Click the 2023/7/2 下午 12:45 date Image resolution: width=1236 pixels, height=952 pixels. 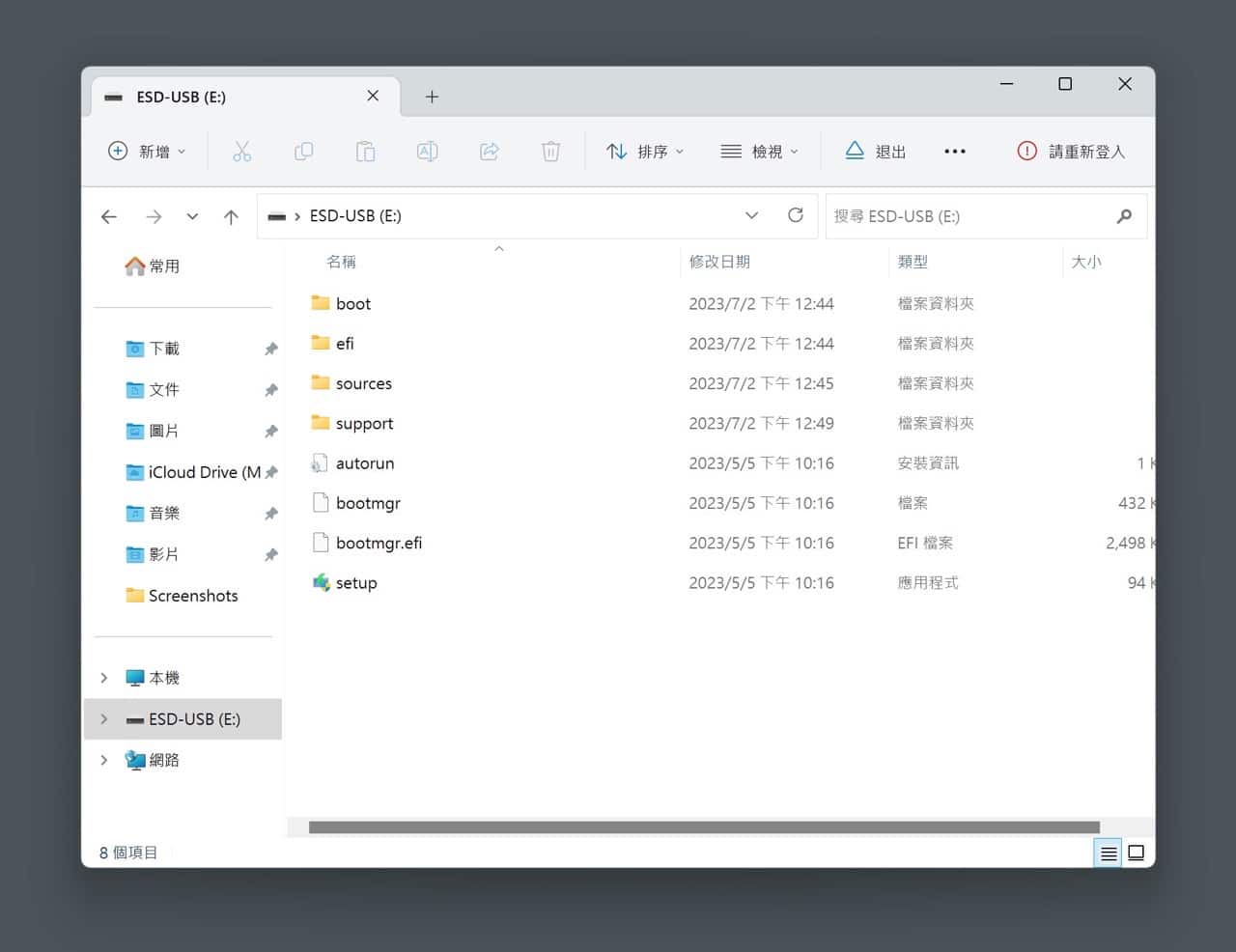click(761, 383)
